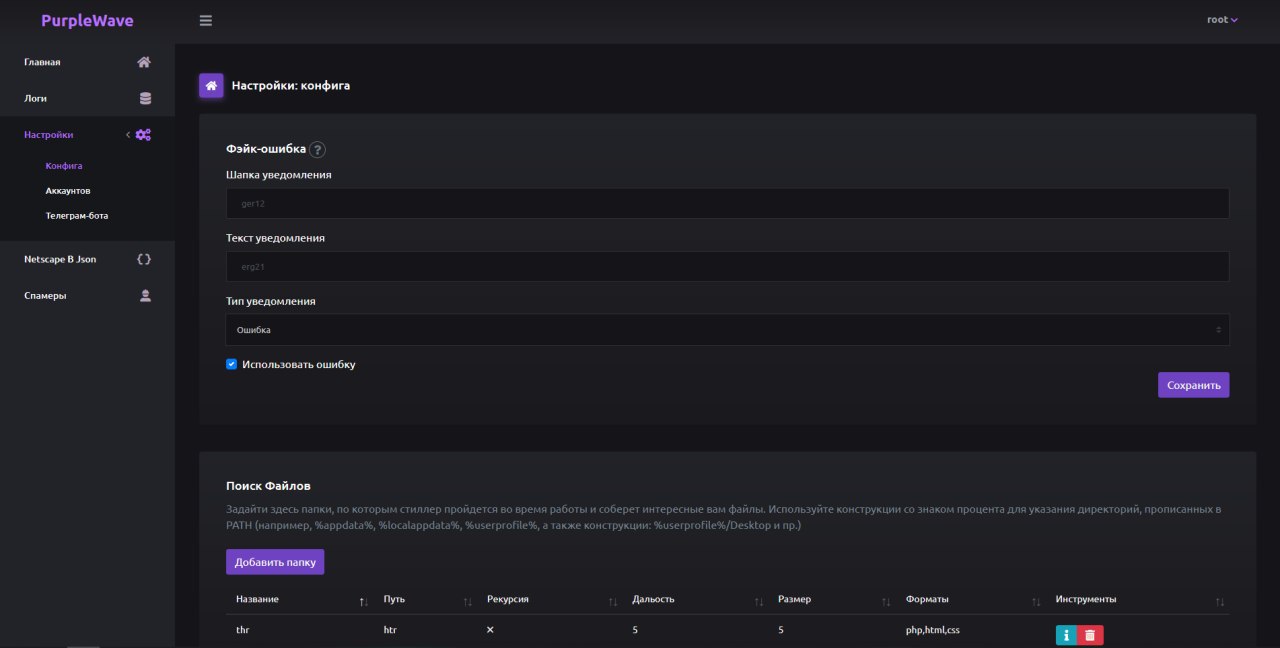
Task: Open the Тип уведомления select box
Action: click(x=727, y=330)
